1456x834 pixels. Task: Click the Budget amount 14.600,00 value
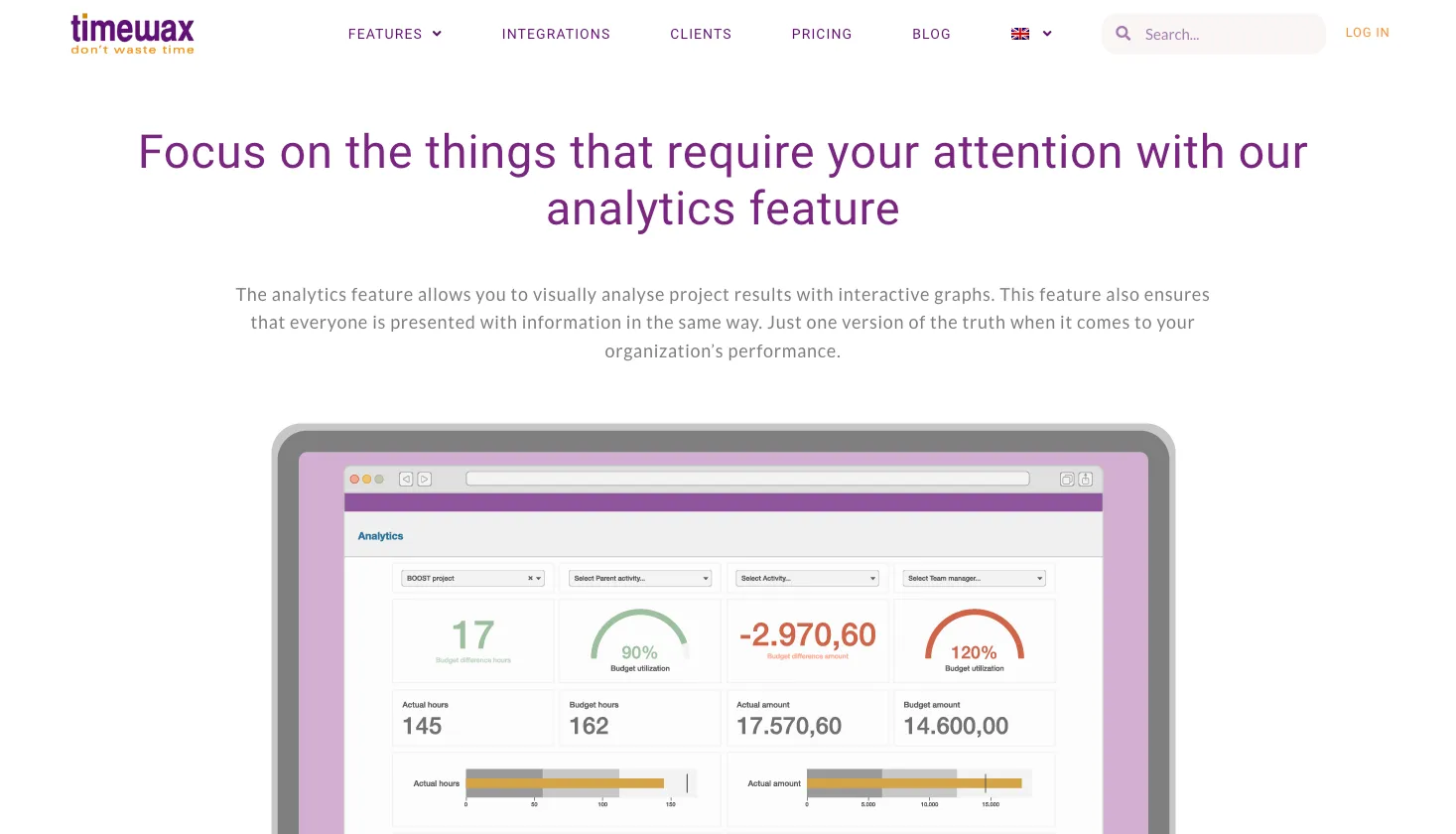point(956,726)
